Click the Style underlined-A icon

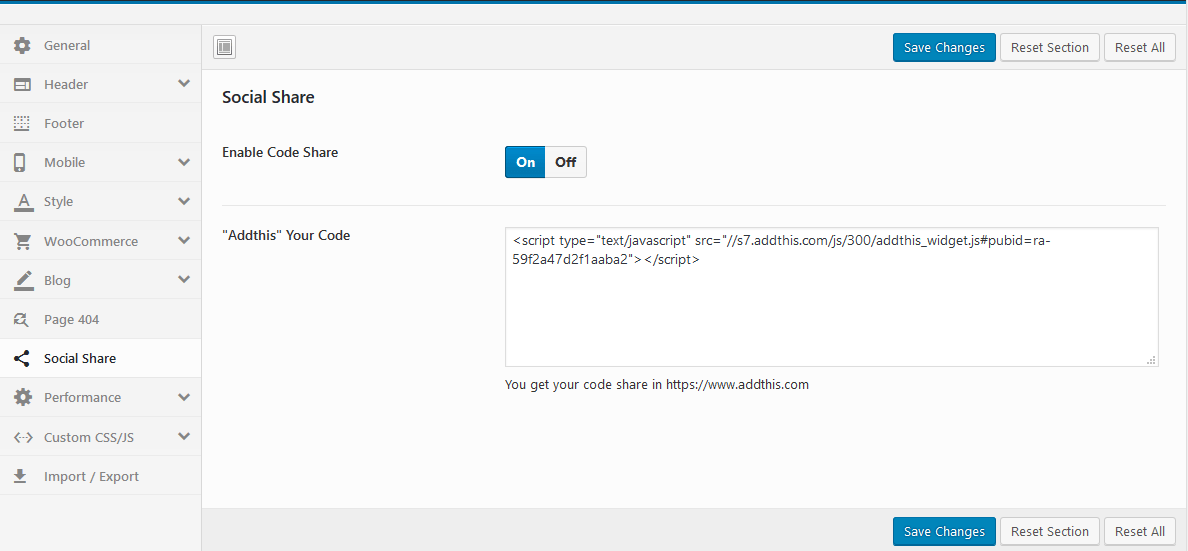click(24, 202)
